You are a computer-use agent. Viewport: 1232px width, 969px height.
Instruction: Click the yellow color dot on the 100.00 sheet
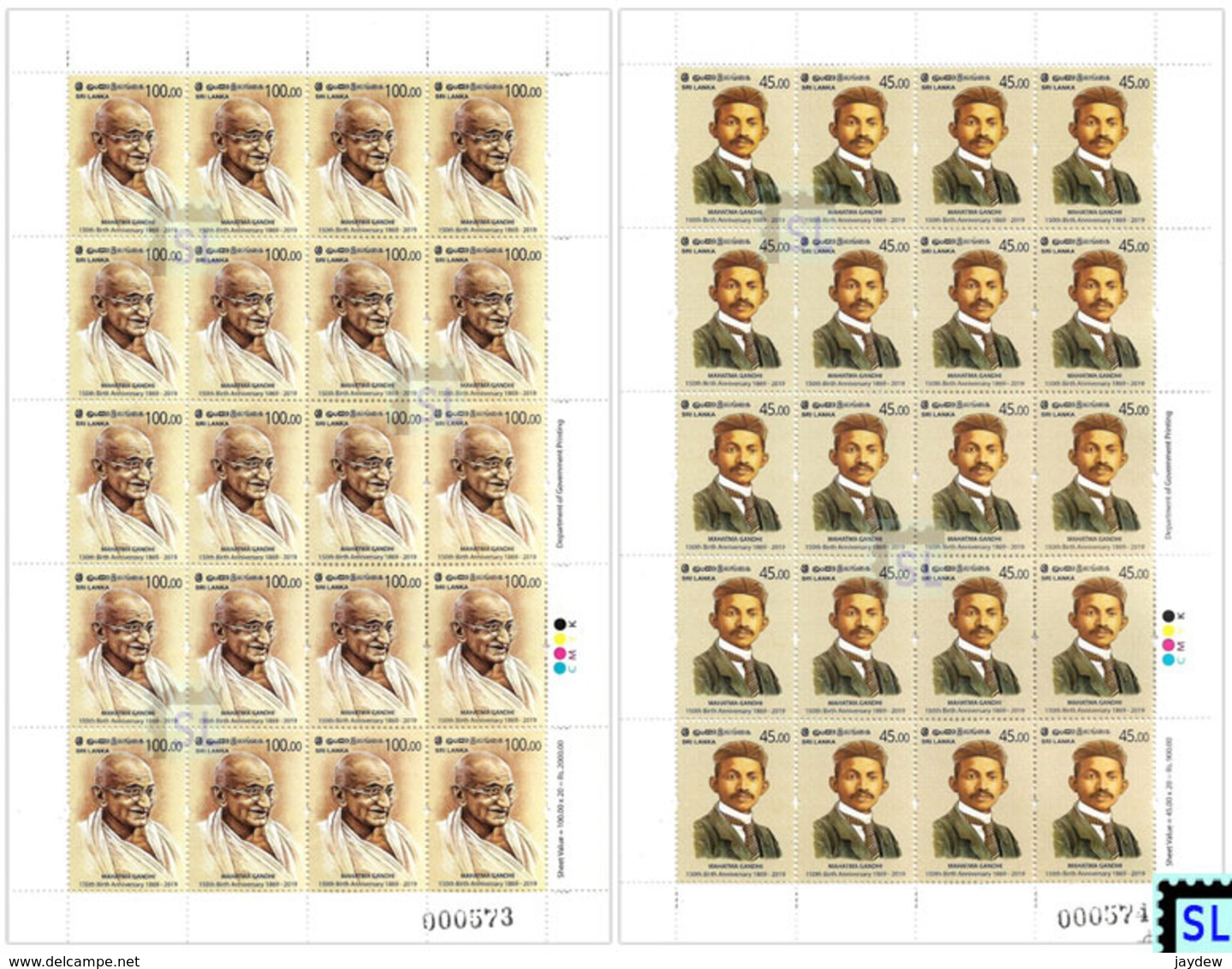[561, 639]
